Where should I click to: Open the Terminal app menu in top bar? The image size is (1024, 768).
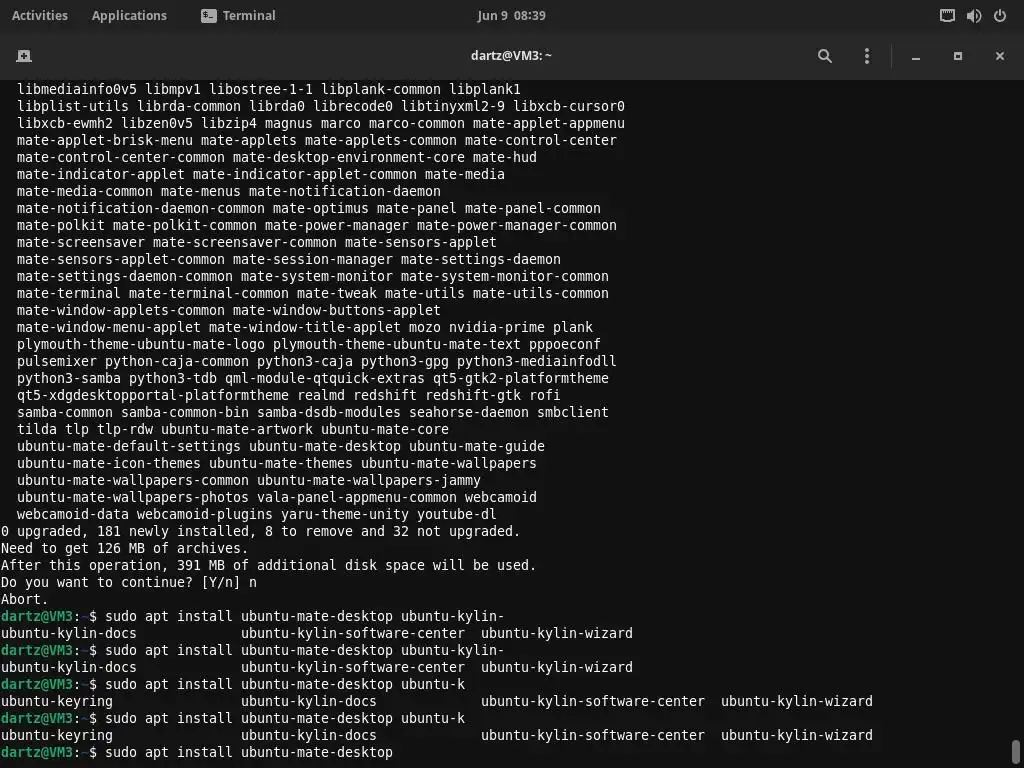pos(238,16)
